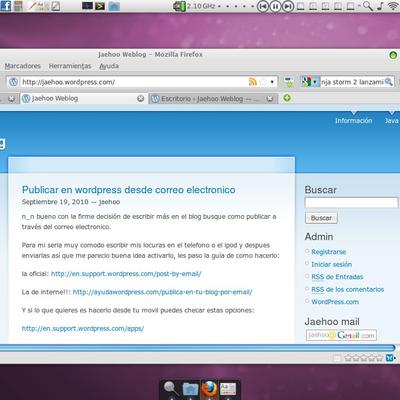400x400 pixels.
Task: Open the magnifier search icon in the top panel
Action: pyautogui.click(x=368, y=6)
